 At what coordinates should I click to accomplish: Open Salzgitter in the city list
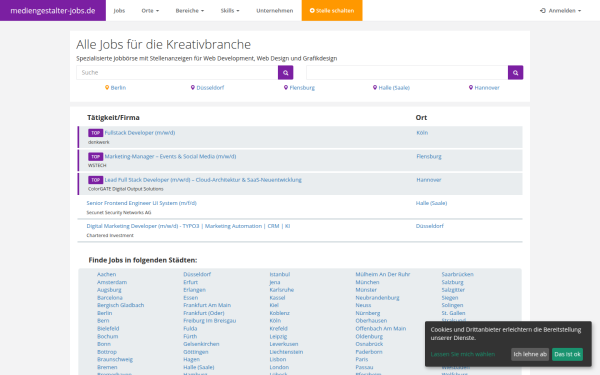click(x=453, y=290)
